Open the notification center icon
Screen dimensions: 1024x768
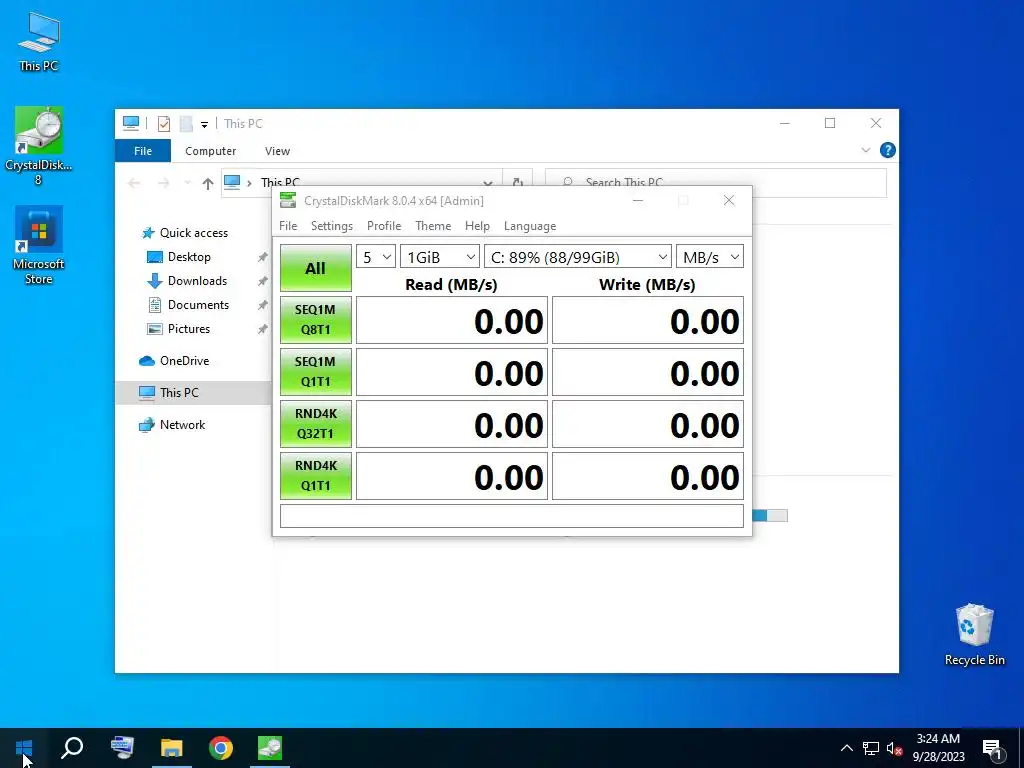993,749
